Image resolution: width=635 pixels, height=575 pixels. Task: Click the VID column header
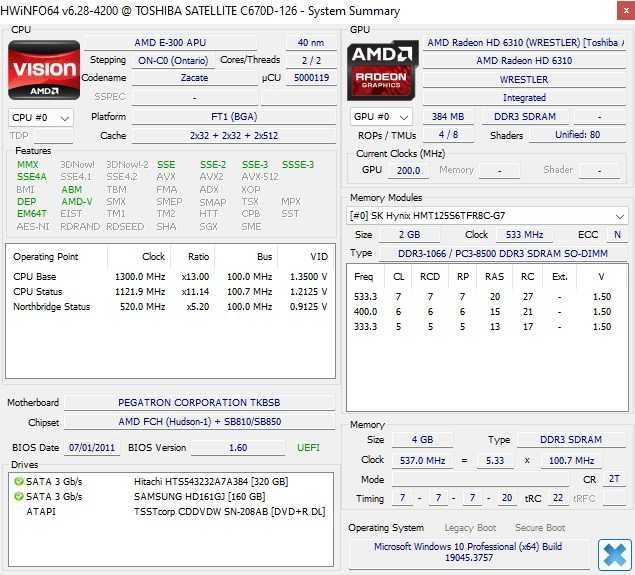319,257
